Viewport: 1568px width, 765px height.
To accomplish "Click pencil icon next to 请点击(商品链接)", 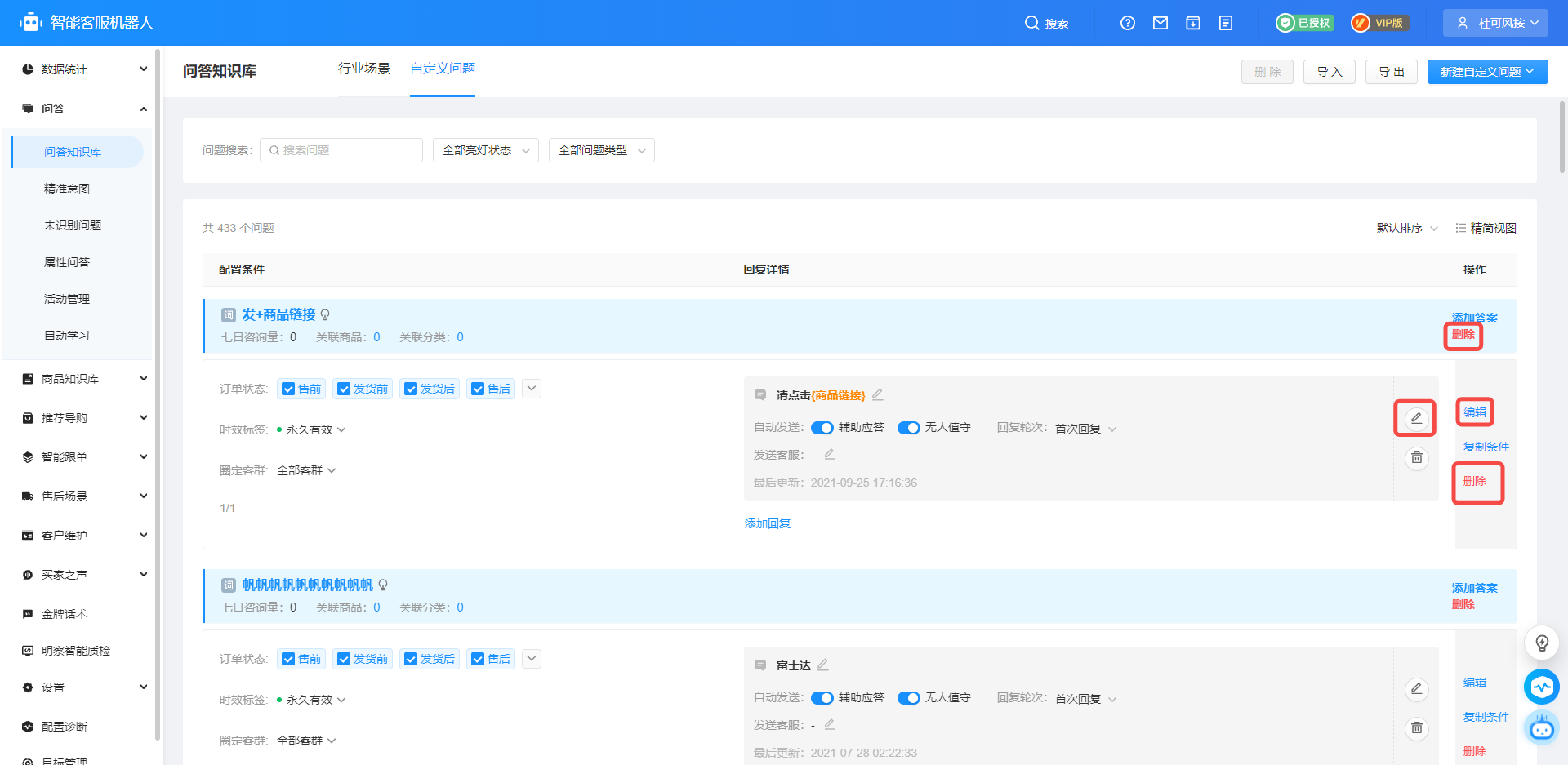I will (x=878, y=394).
